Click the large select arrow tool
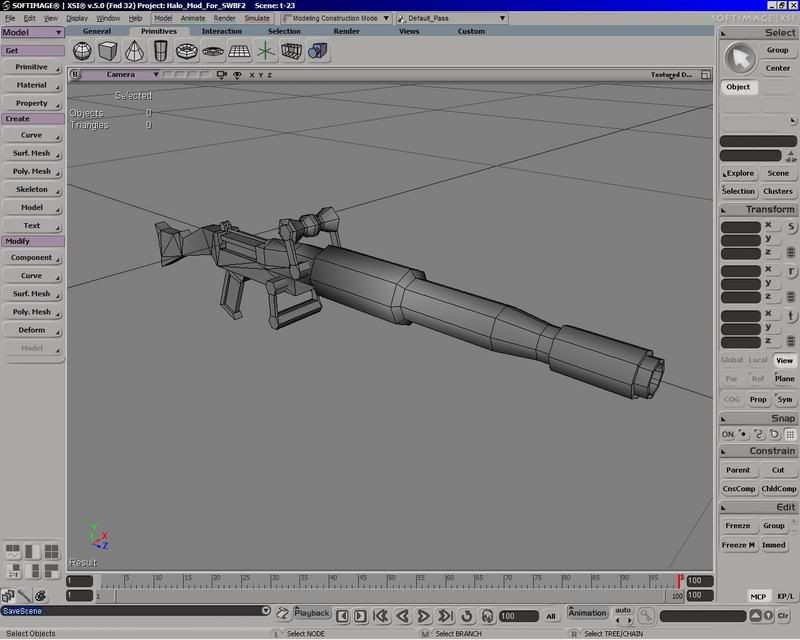 (x=740, y=59)
